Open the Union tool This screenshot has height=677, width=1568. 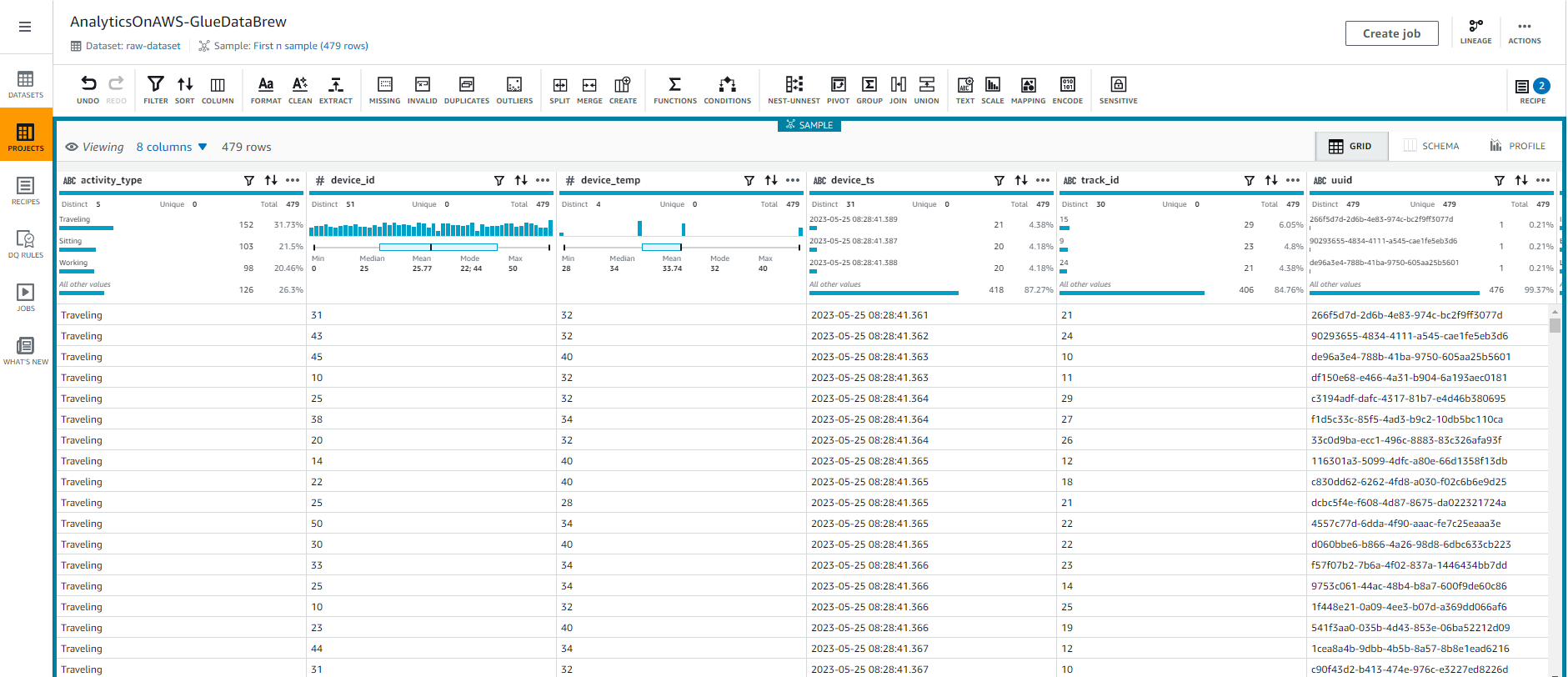tap(927, 89)
